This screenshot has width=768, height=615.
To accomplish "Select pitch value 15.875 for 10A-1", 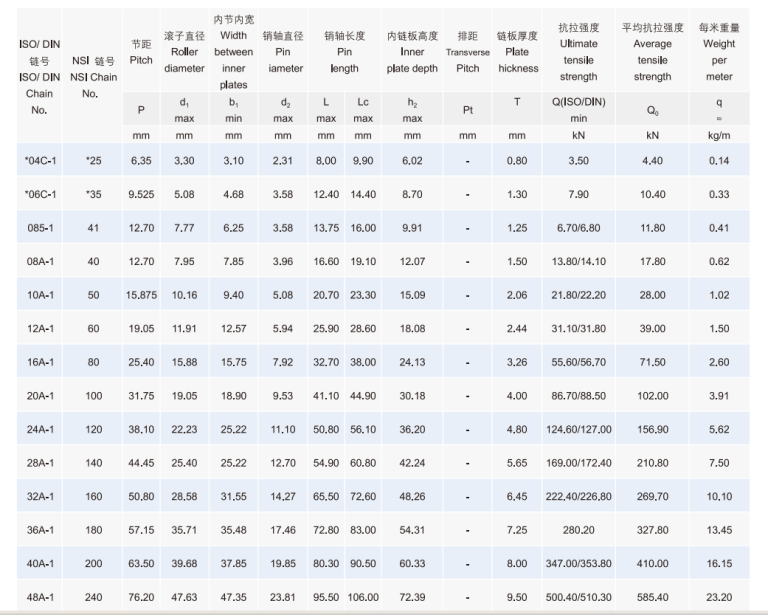I will 141,296.
